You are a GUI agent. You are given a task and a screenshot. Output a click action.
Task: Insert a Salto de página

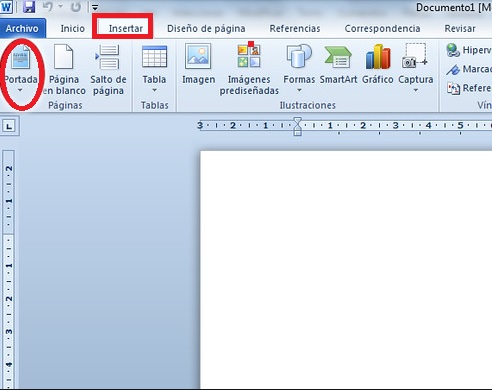(108, 70)
